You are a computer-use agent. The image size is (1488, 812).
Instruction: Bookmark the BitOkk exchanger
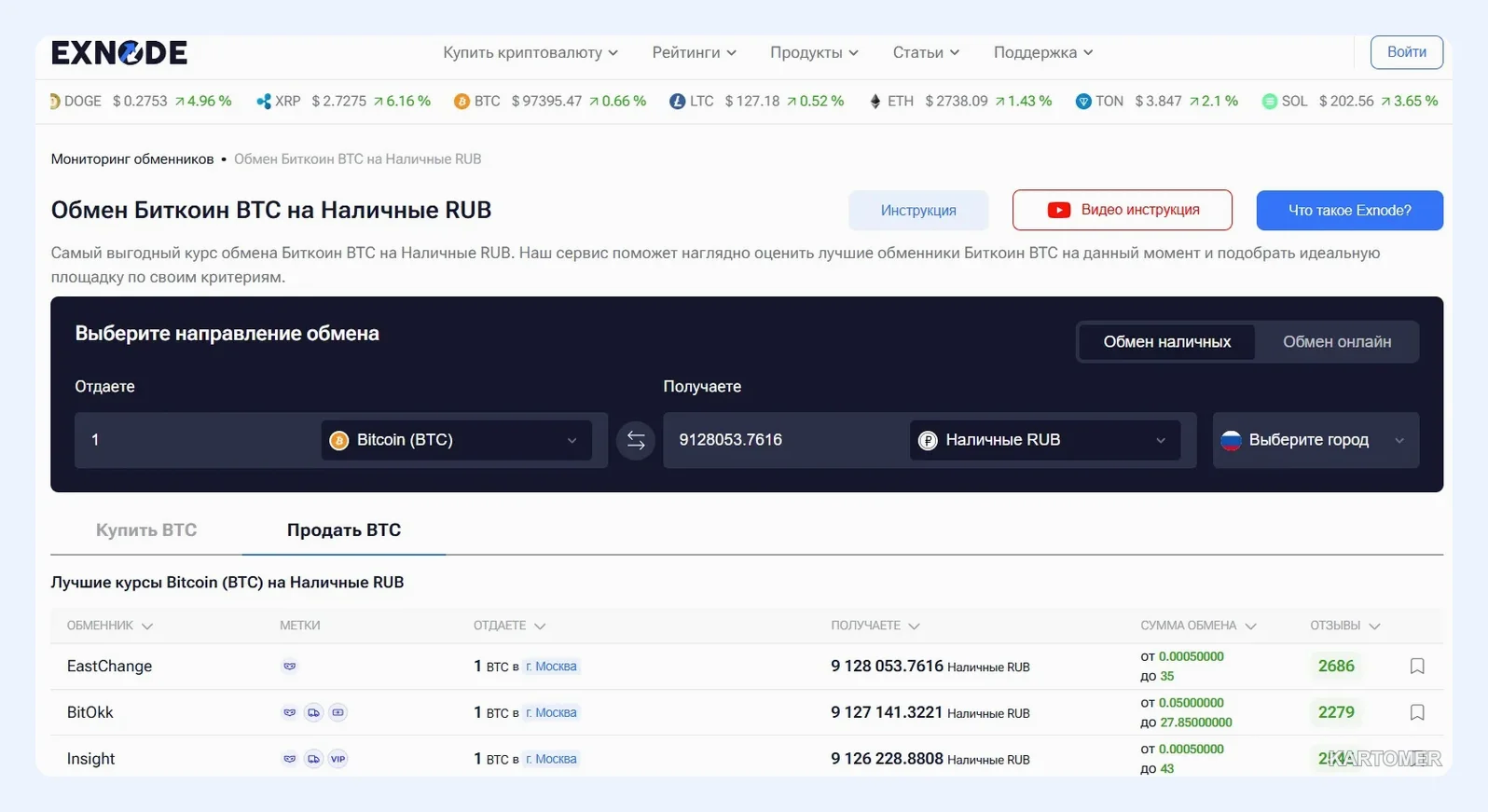click(1417, 712)
